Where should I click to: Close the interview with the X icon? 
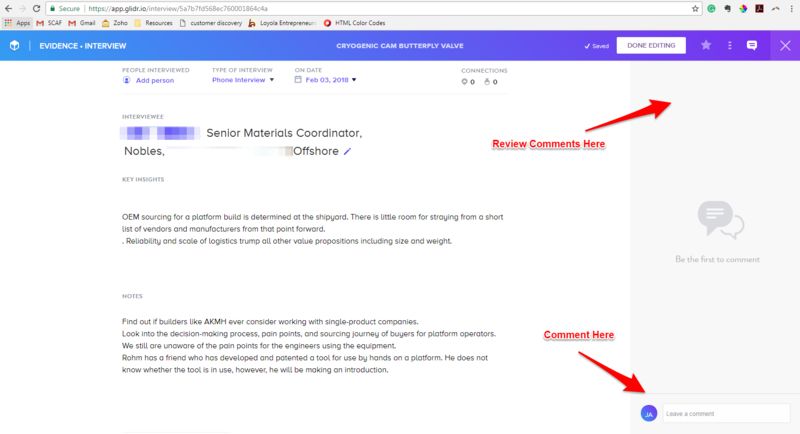784,45
